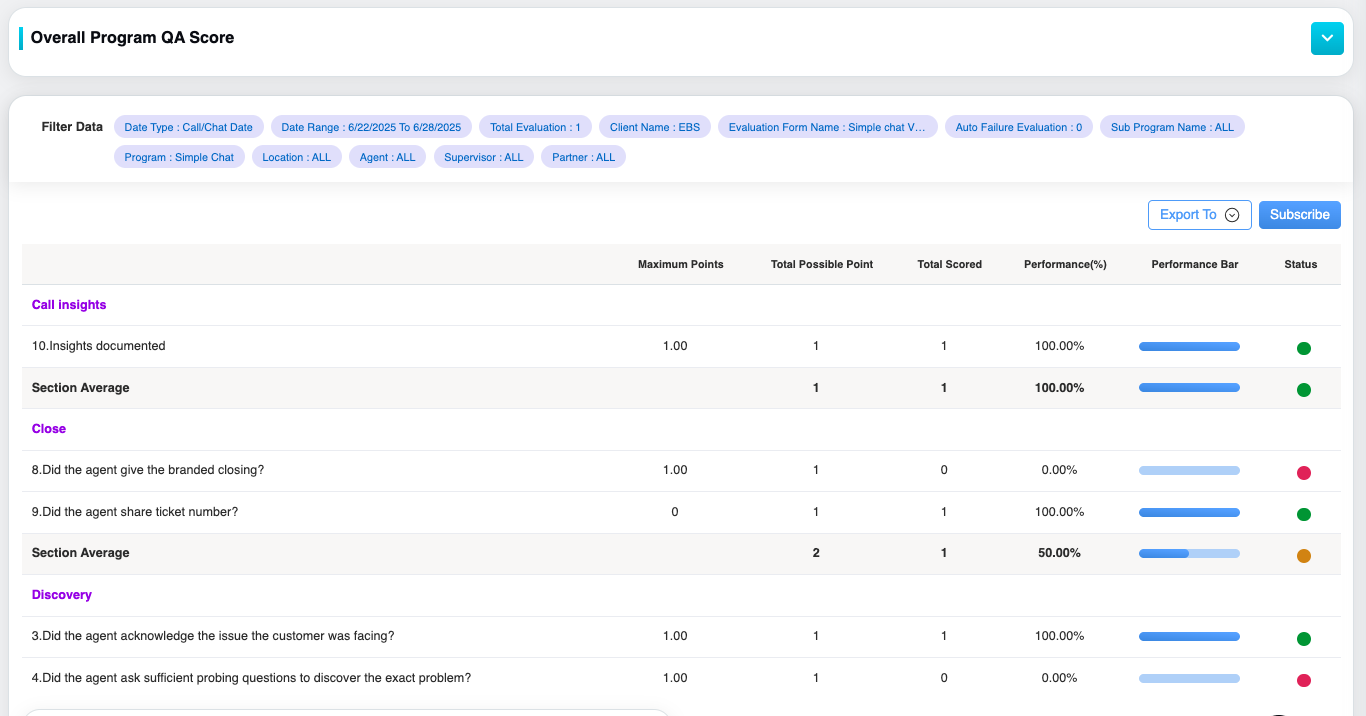
Task: Click the Close section 50% performance bar
Action: pos(1189,553)
